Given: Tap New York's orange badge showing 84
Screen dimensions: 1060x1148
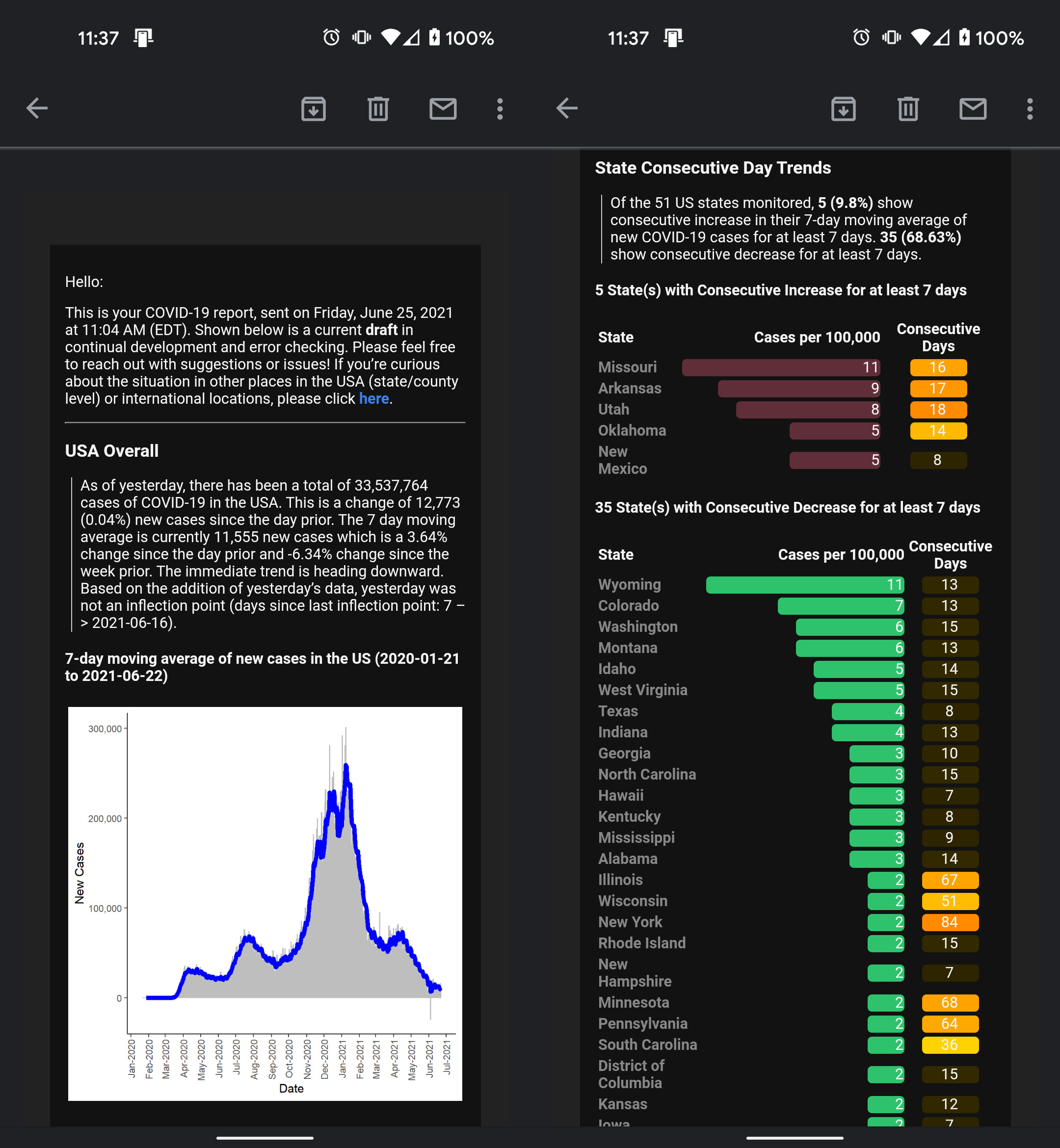Looking at the screenshot, I should 951,922.
